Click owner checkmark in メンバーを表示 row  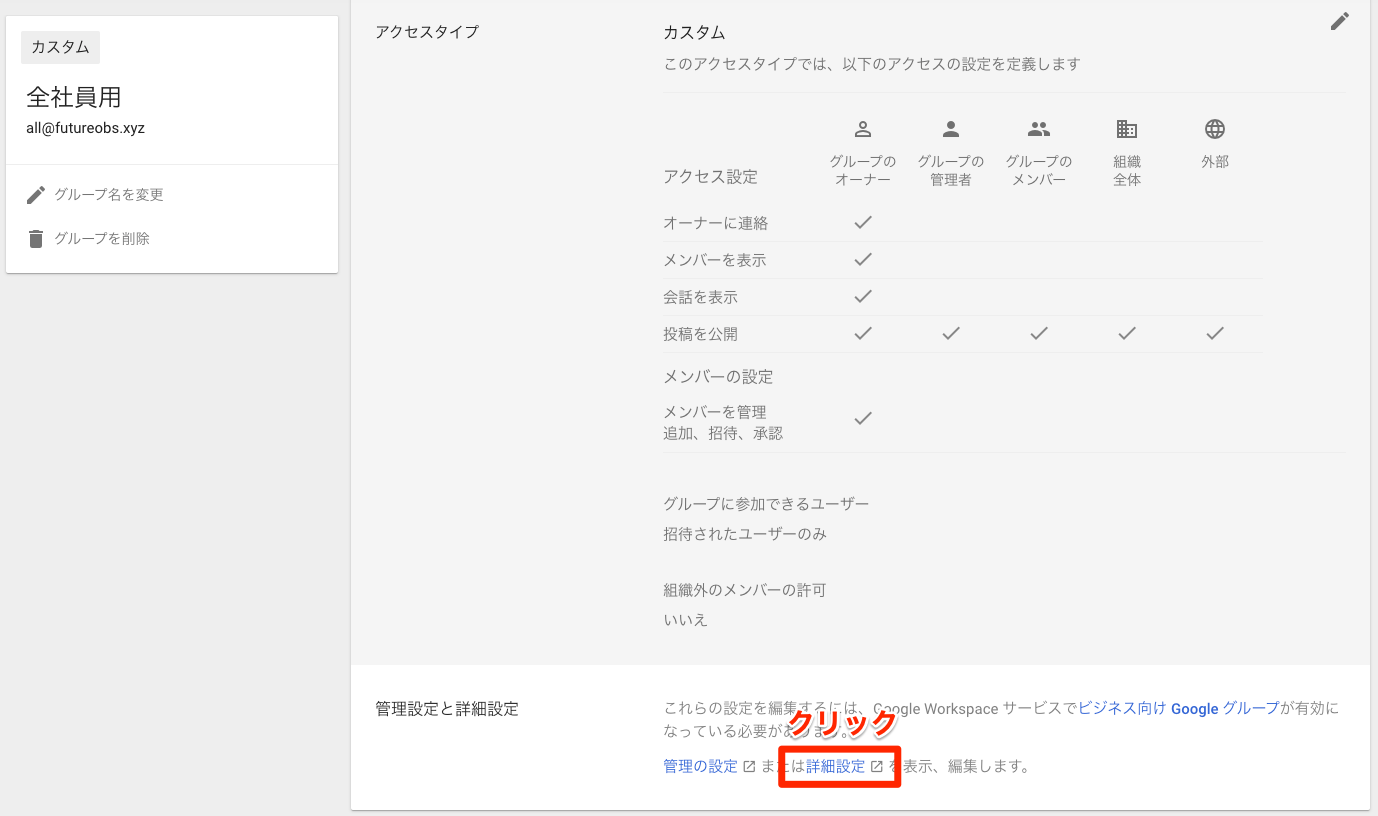pos(863,259)
